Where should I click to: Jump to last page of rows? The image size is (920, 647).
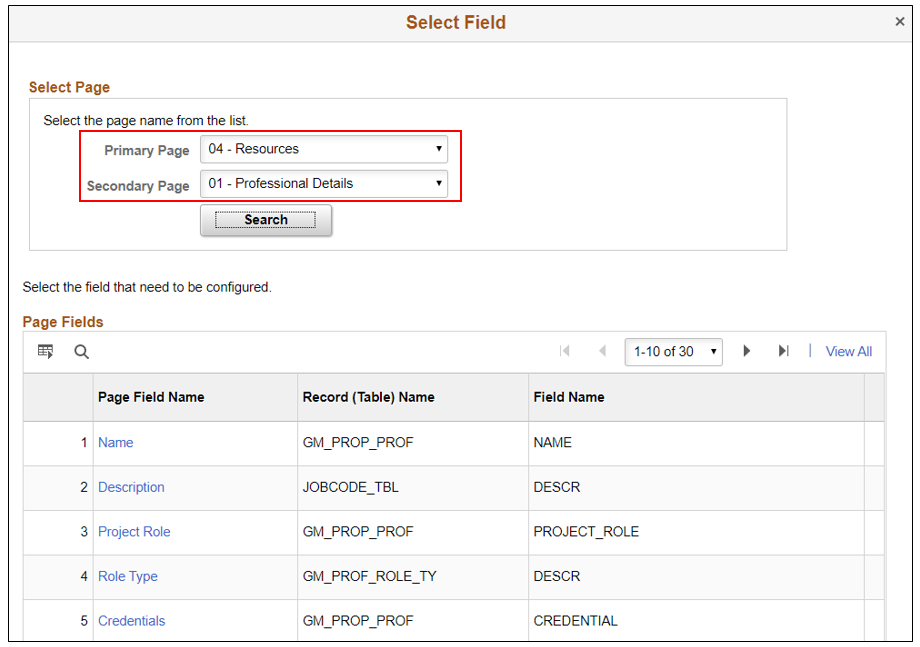click(x=784, y=351)
